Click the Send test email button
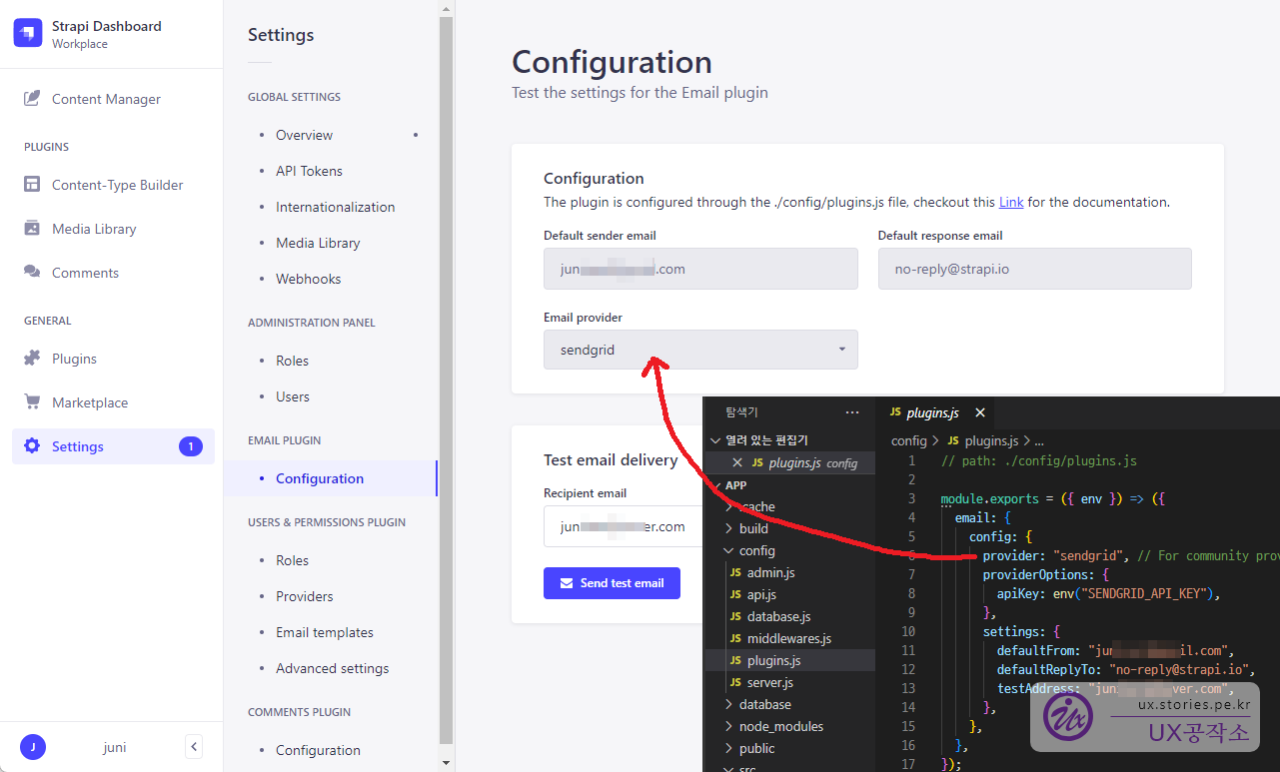 click(x=612, y=583)
